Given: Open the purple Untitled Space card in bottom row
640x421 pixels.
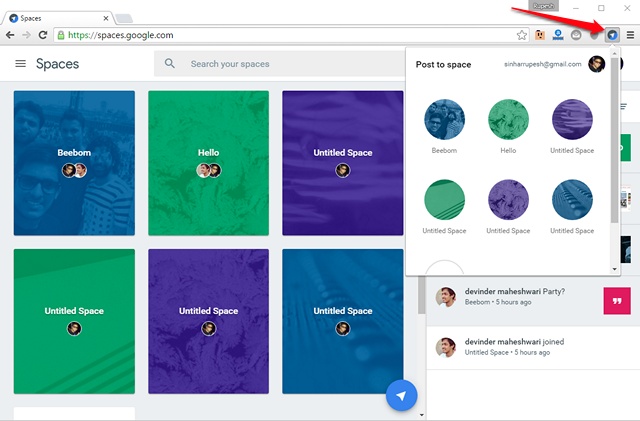Looking at the screenshot, I should (209, 321).
